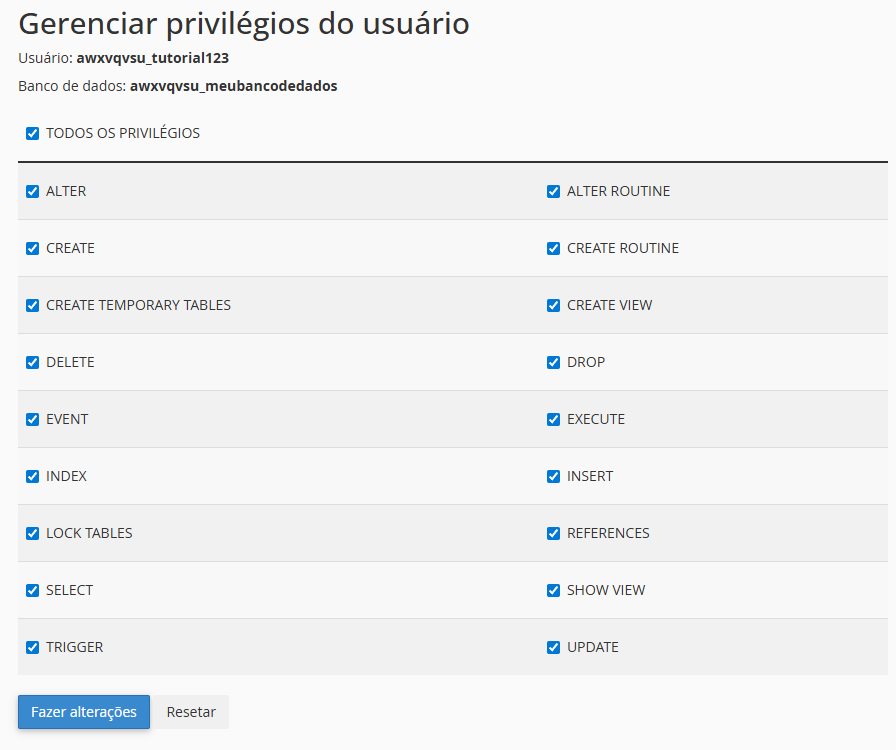
Task: Disable the REFERENCES privilege
Action: click(x=554, y=533)
